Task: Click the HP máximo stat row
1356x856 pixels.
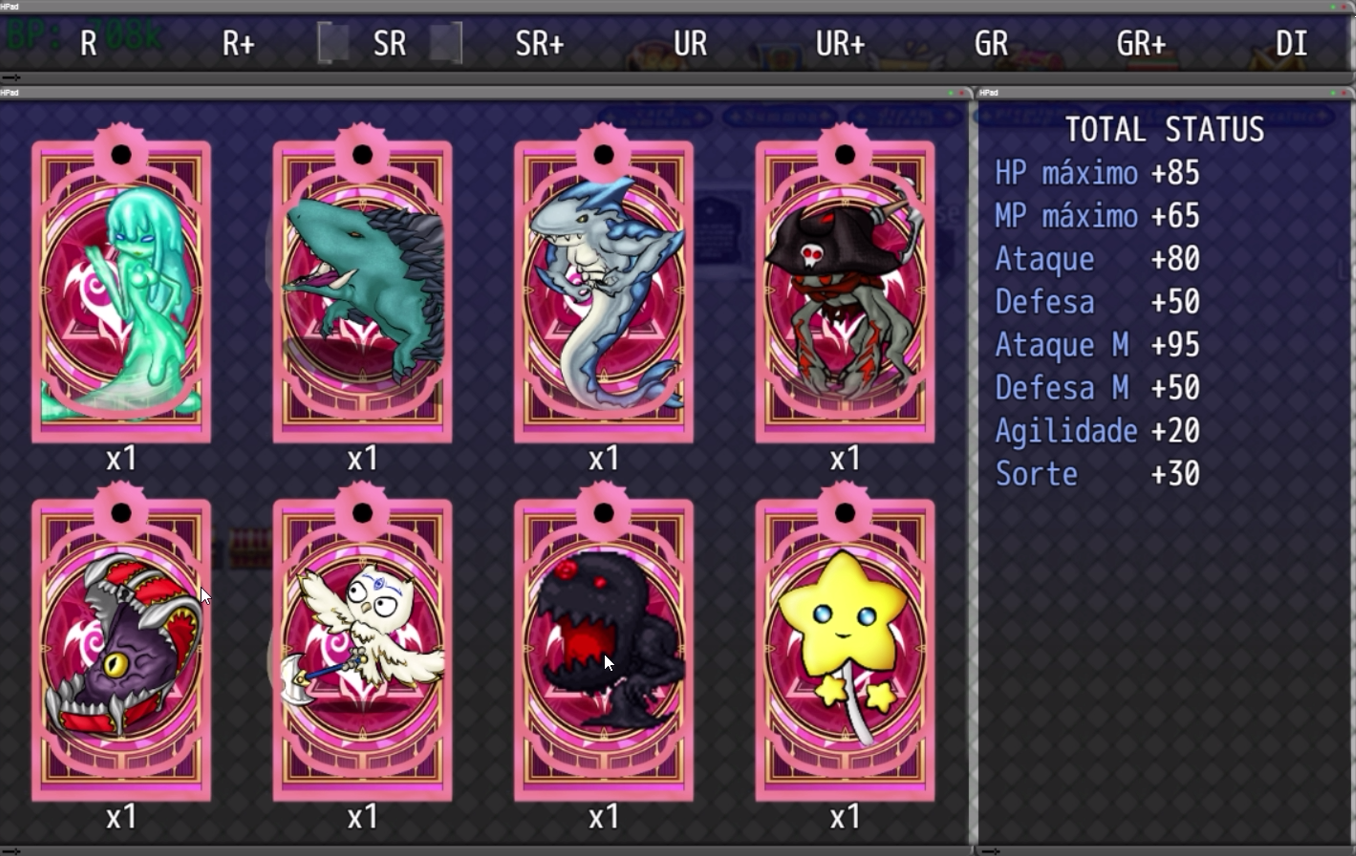Action: (1098, 173)
